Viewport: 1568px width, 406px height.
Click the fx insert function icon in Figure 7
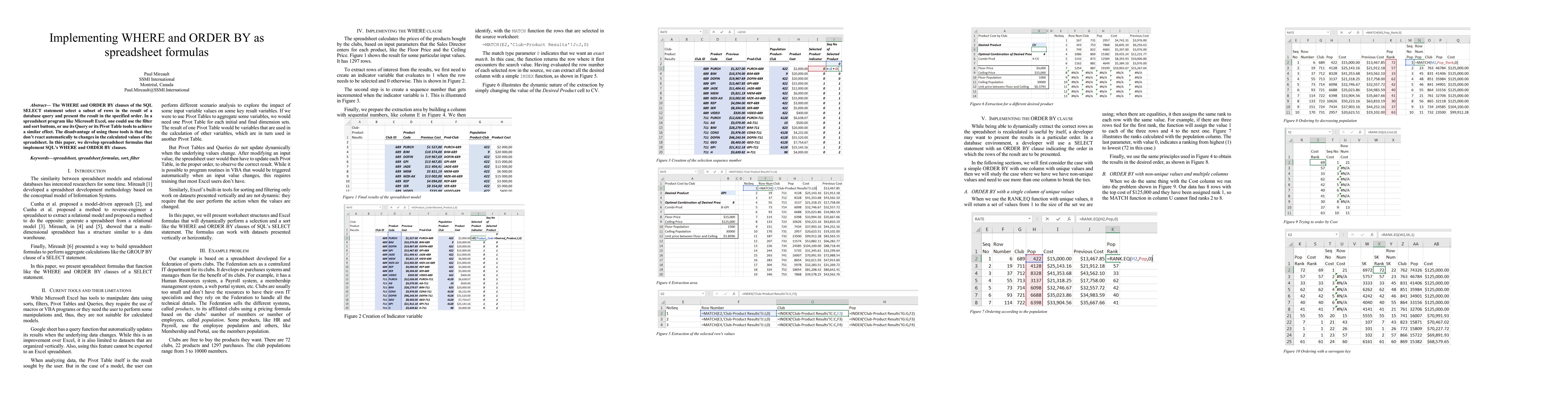pyautogui.click(x=1069, y=219)
